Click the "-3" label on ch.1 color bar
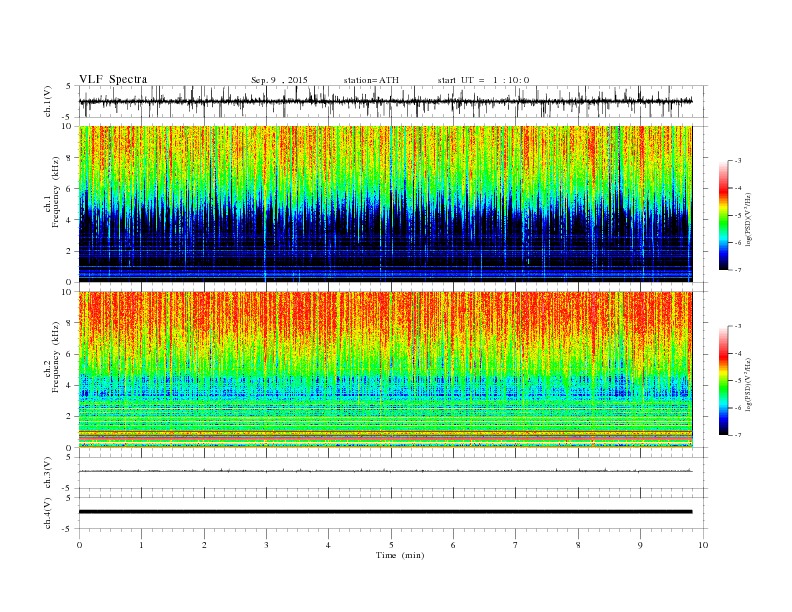The image size is (792, 612). tap(738, 161)
